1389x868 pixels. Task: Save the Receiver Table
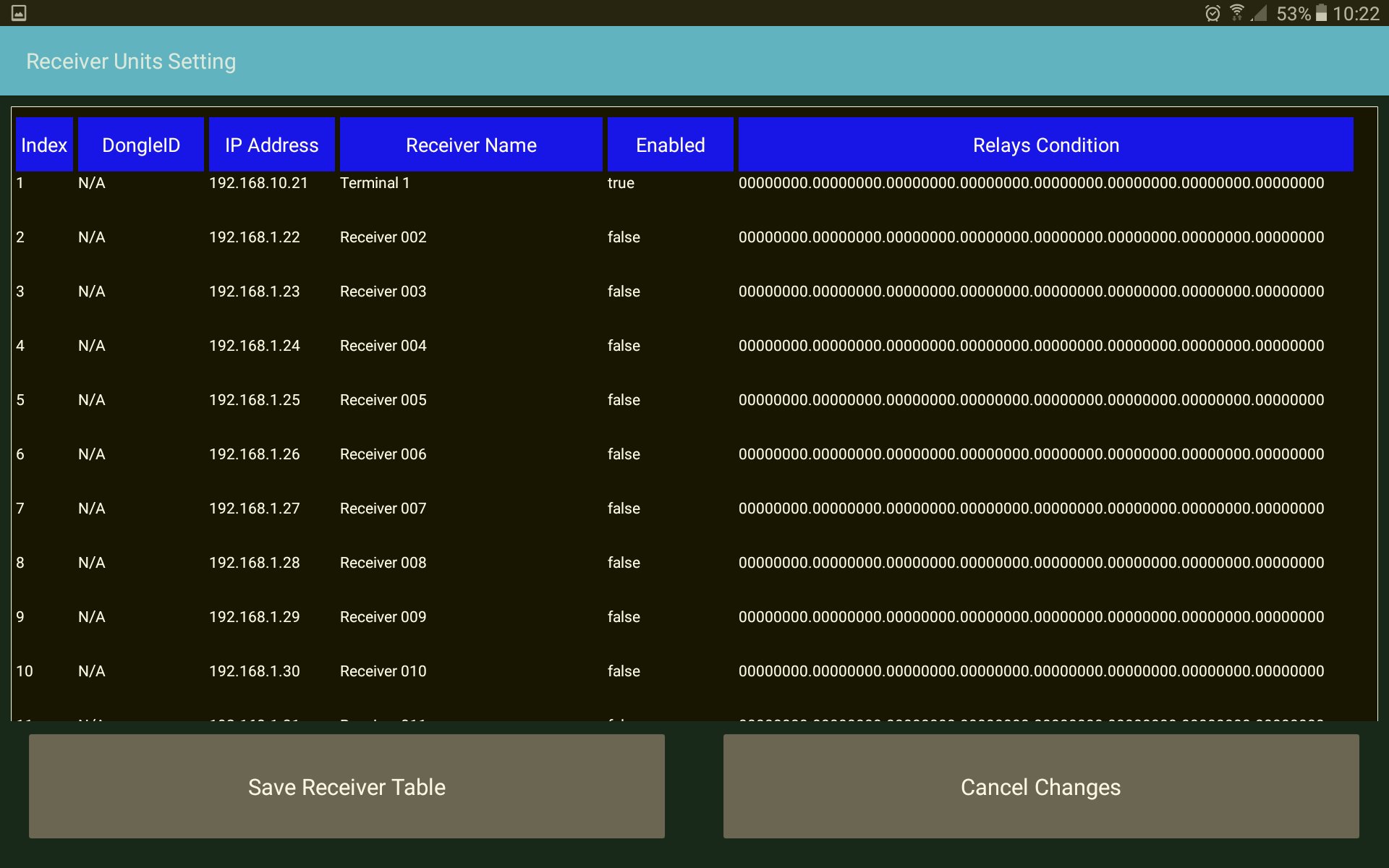click(x=347, y=786)
